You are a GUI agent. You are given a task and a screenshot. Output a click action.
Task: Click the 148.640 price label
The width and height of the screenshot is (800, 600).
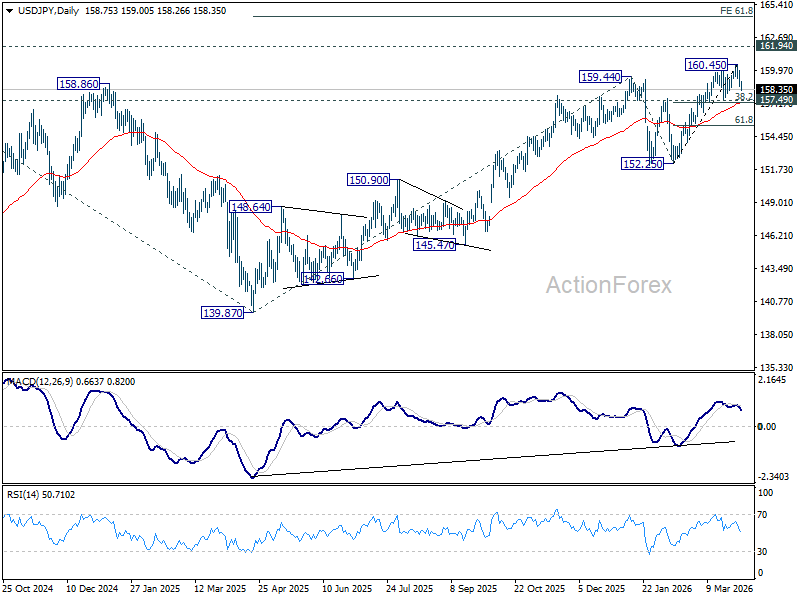[251, 207]
